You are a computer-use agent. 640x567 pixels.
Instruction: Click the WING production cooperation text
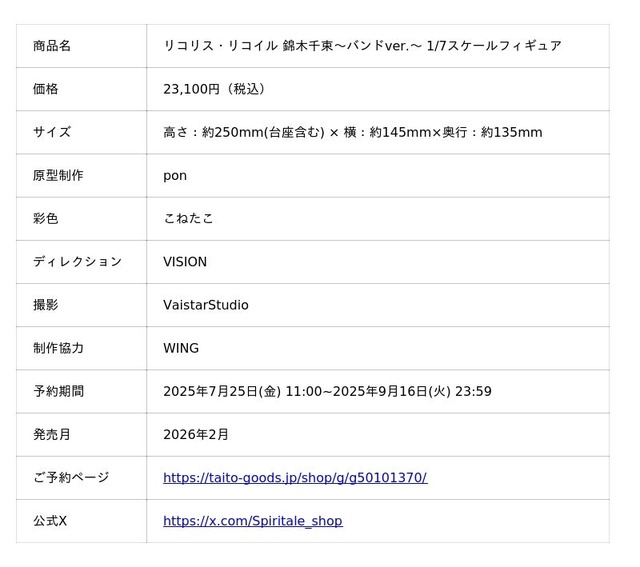[181, 348]
